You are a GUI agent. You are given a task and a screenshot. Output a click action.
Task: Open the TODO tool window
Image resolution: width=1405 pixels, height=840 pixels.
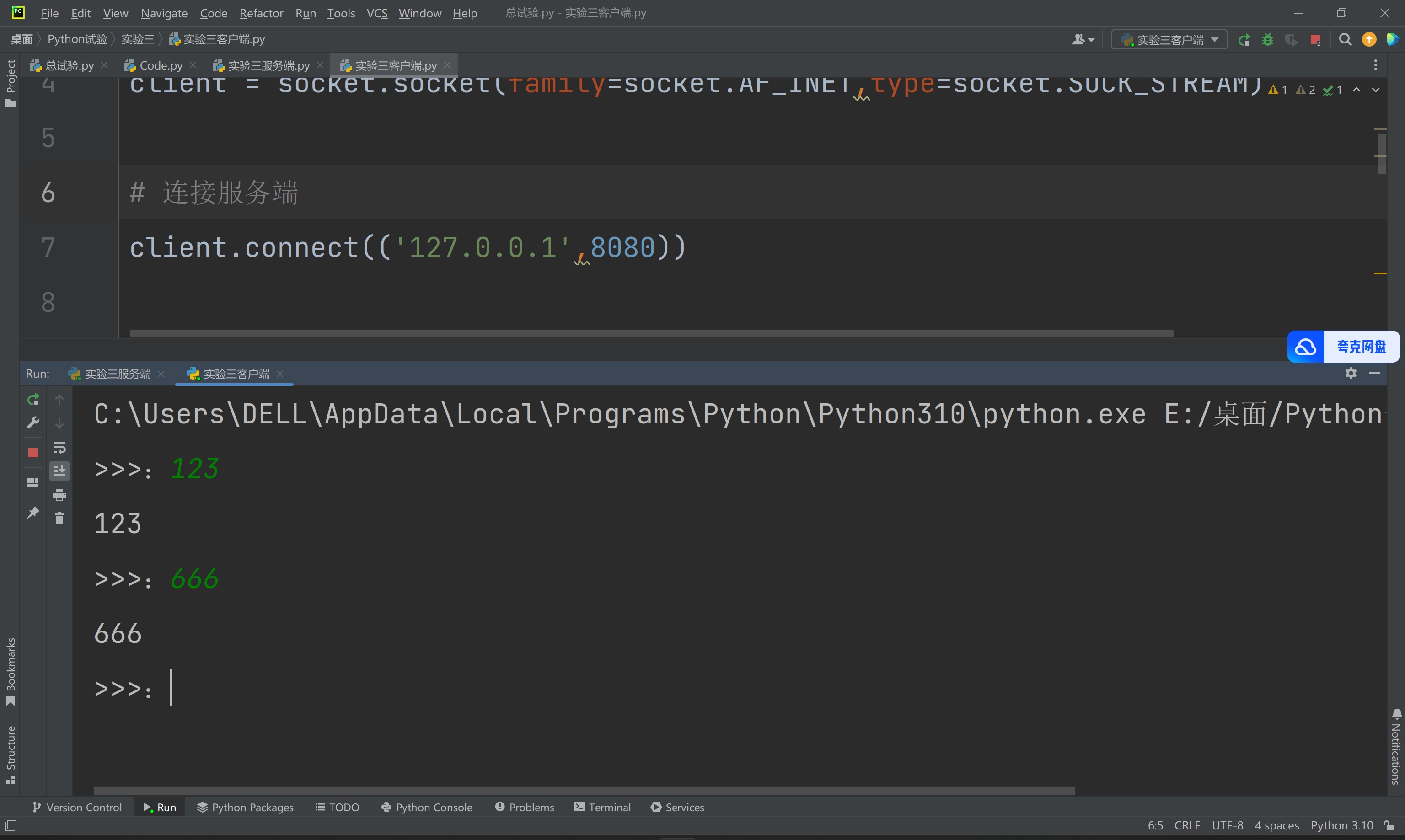pos(338,807)
